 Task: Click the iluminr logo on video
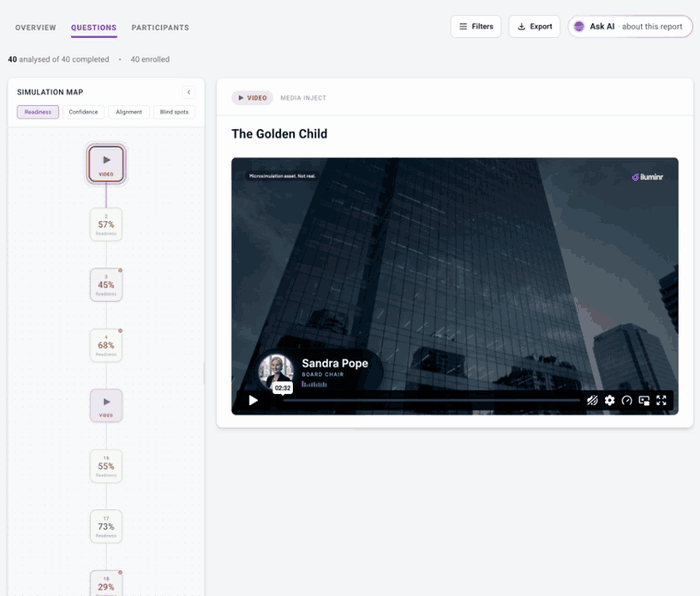coord(647,177)
